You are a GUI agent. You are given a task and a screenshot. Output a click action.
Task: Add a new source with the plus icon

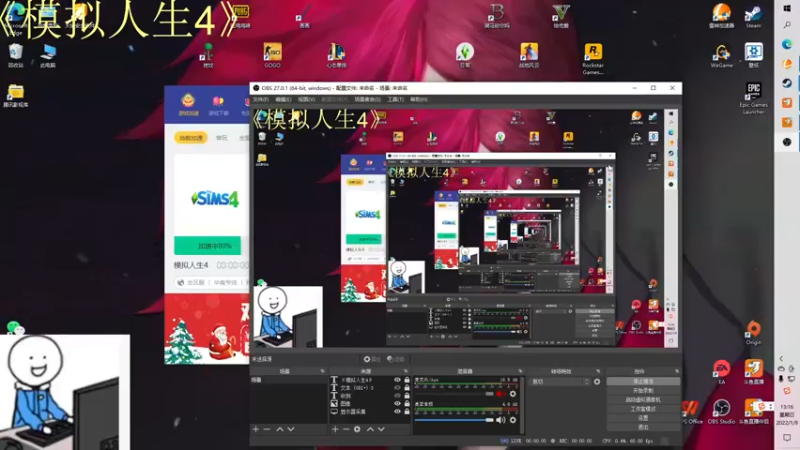335,429
